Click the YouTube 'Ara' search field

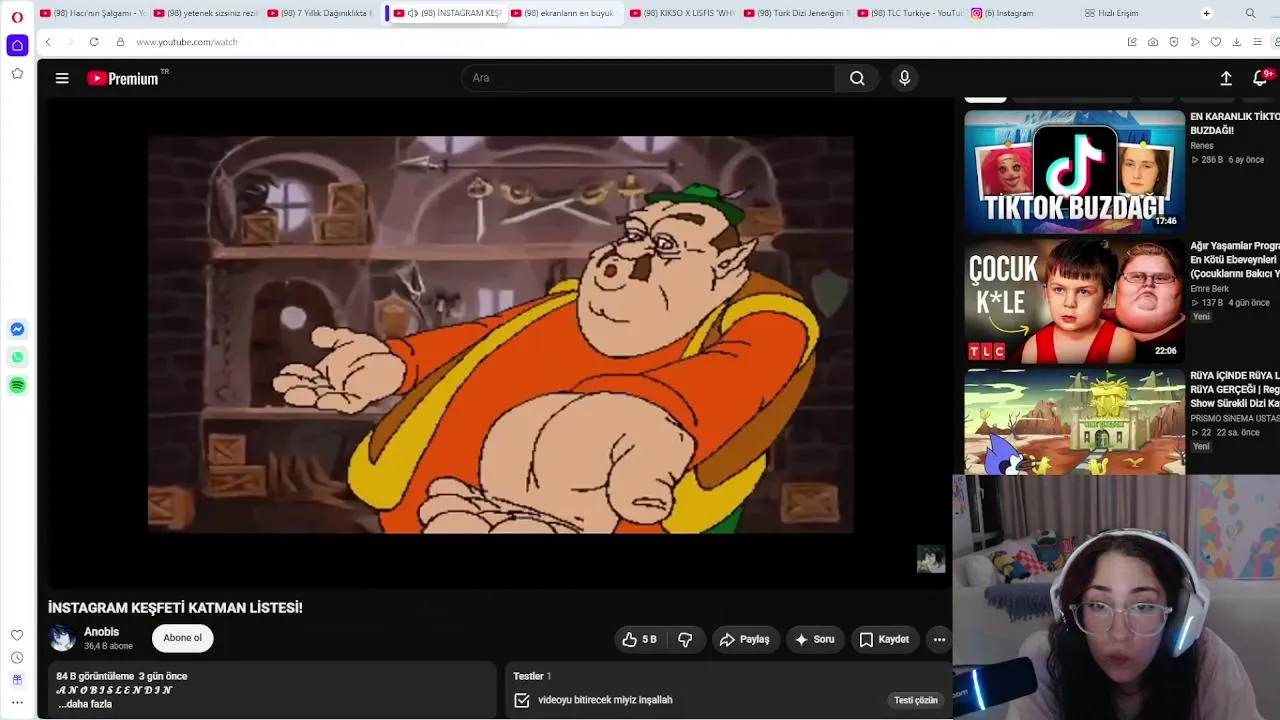(648, 78)
